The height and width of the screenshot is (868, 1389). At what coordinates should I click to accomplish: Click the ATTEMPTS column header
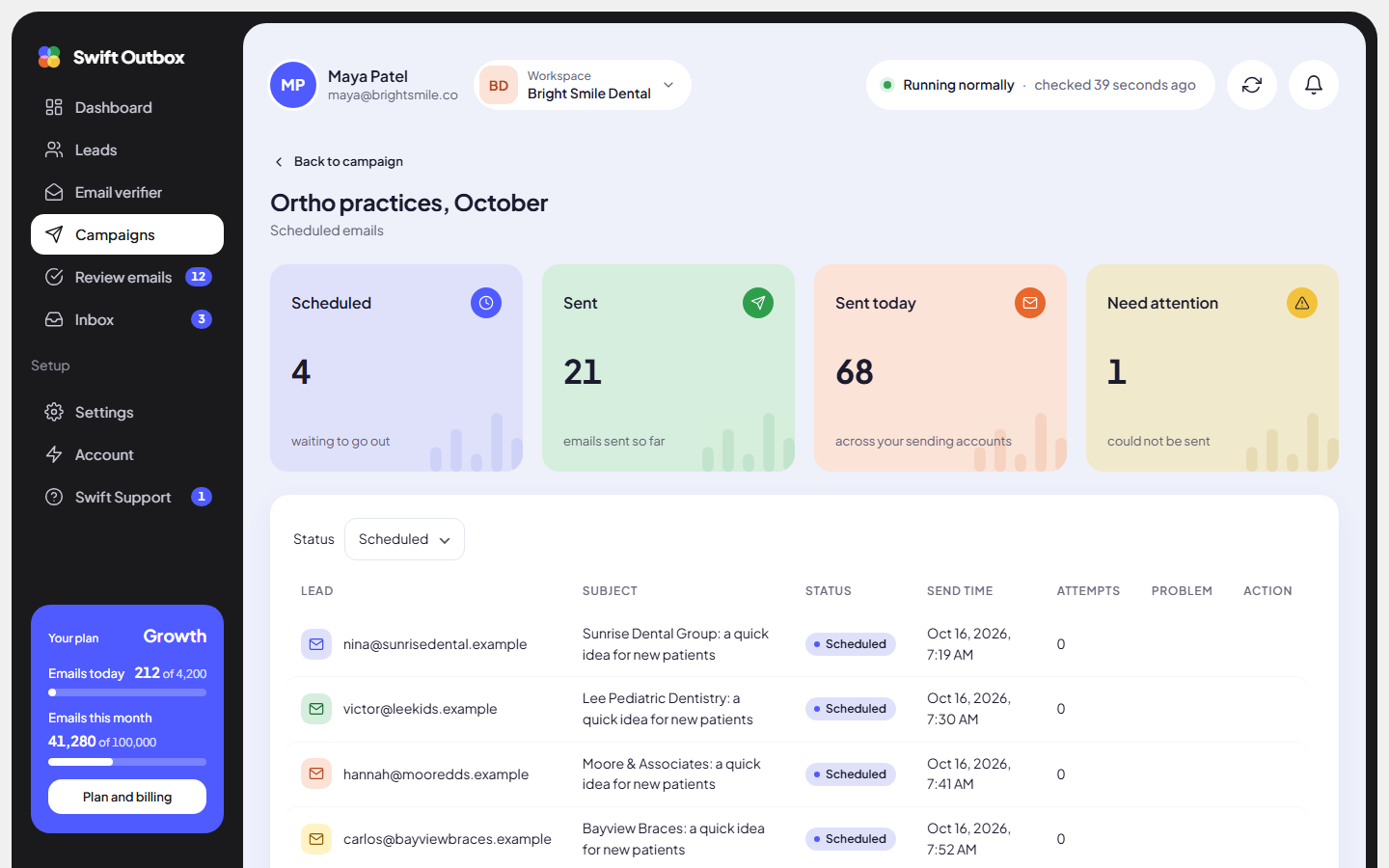(x=1088, y=591)
